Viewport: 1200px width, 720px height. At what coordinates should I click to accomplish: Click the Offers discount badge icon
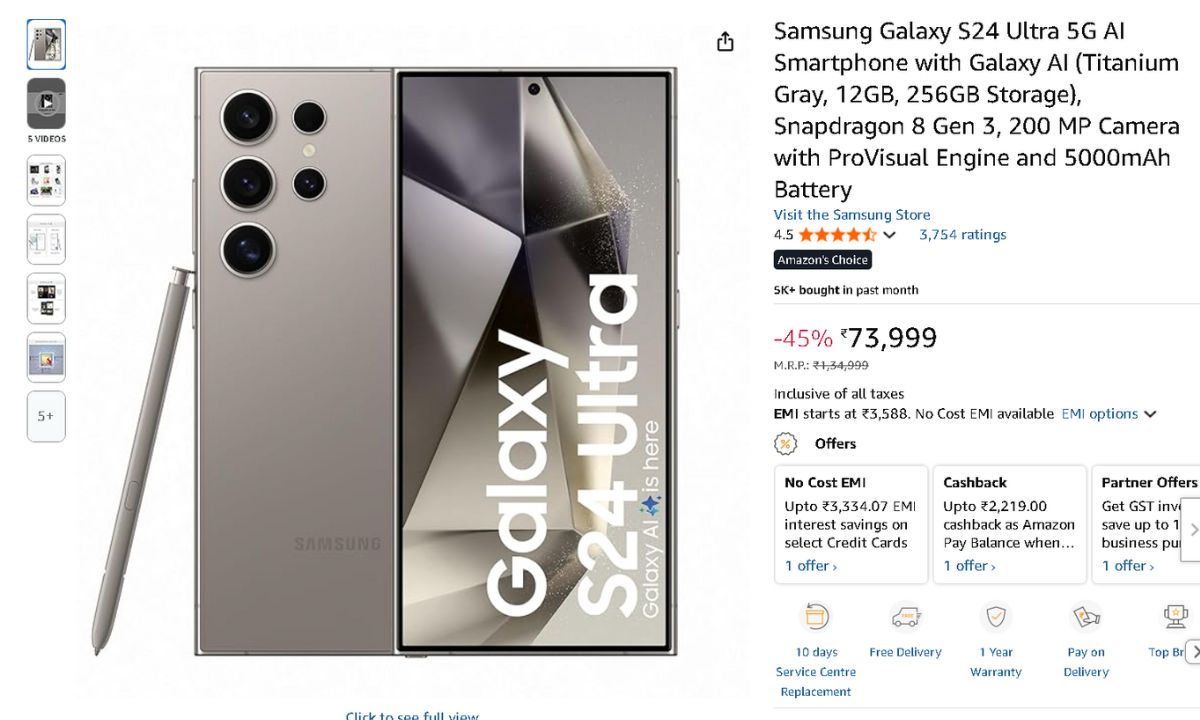[787, 444]
